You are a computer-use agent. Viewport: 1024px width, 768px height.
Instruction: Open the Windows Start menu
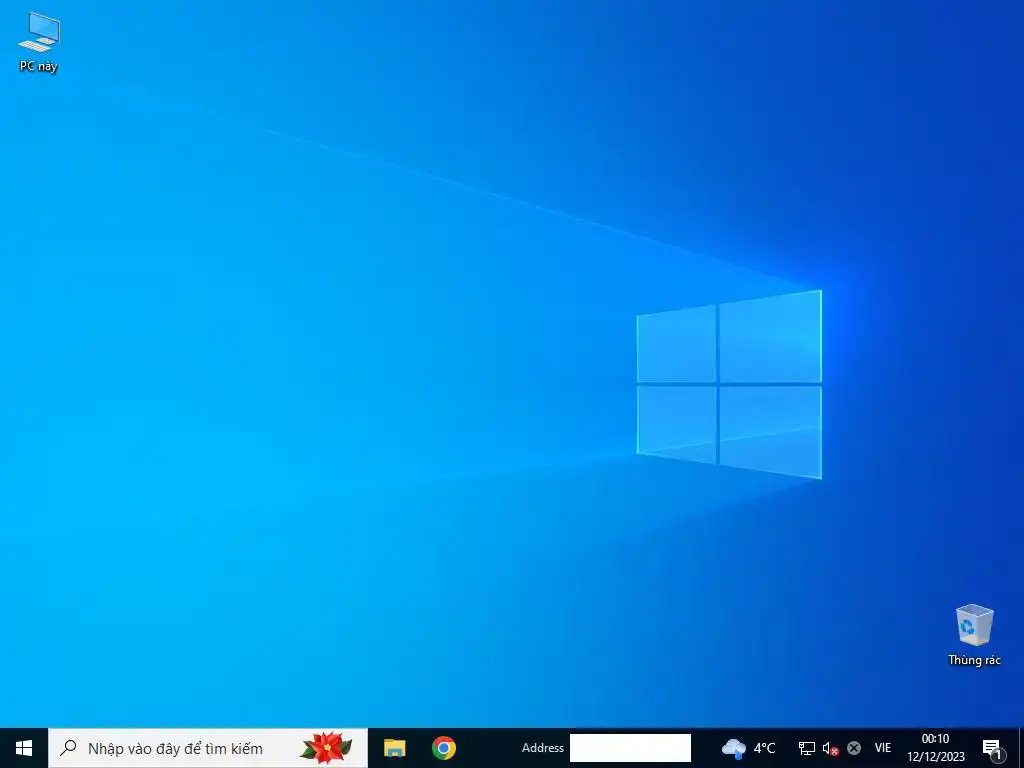click(24, 748)
